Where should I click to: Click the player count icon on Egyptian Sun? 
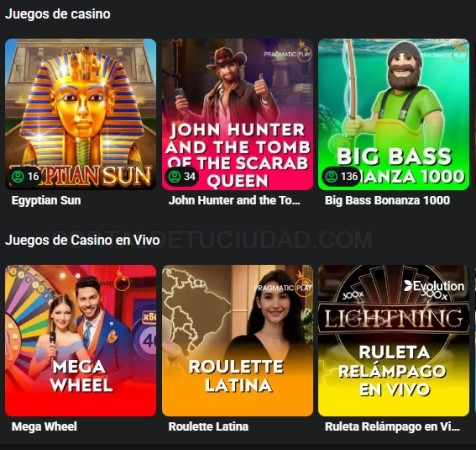(x=18, y=176)
